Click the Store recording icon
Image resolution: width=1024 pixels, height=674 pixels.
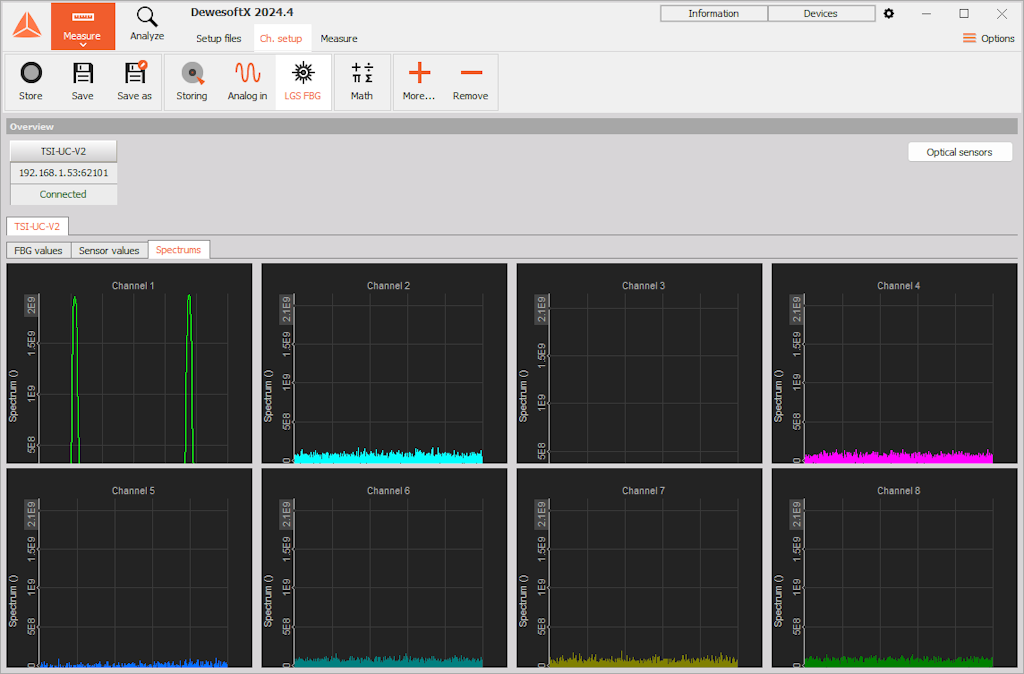point(31,82)
